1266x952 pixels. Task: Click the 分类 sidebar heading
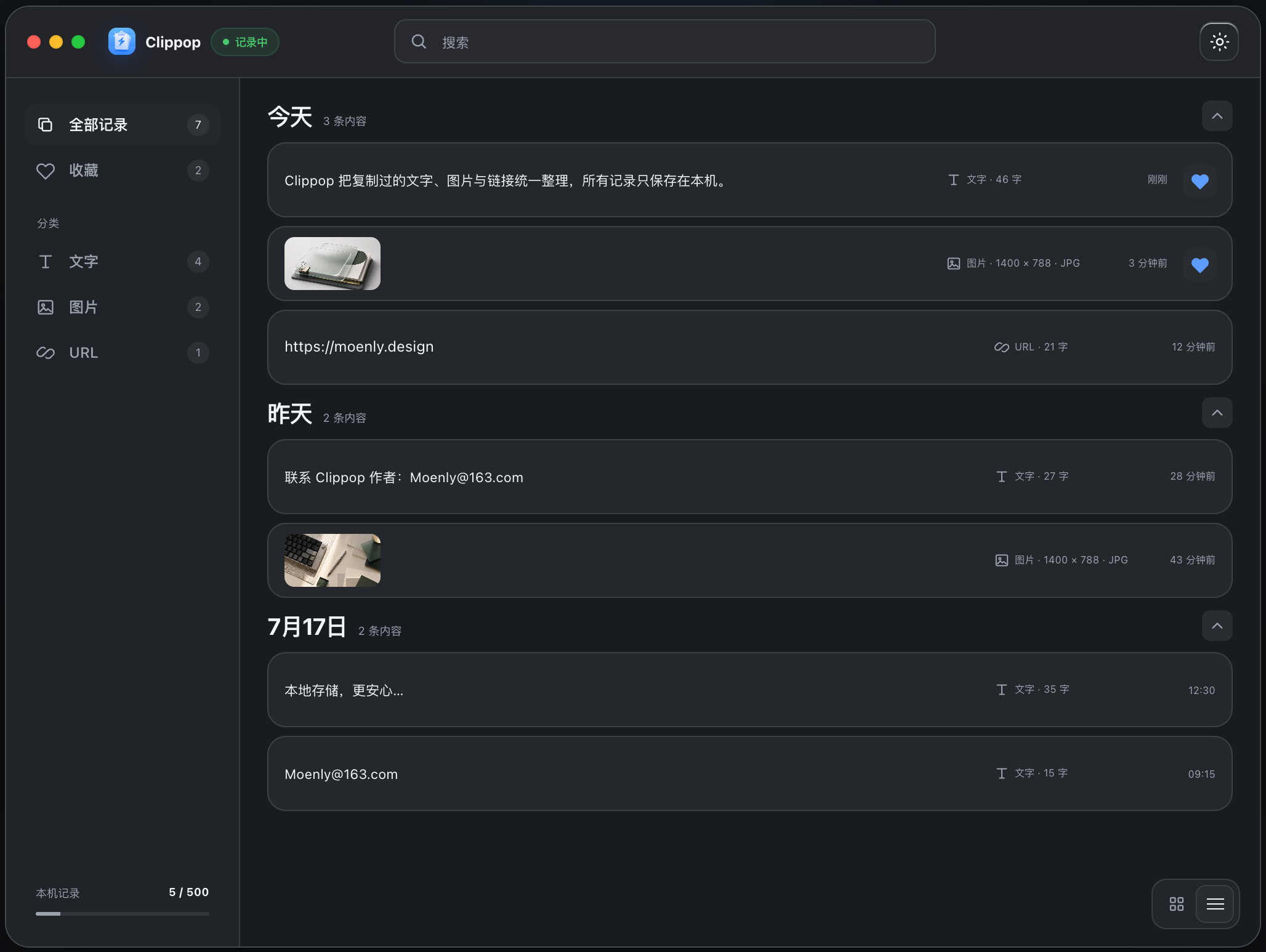48,224
